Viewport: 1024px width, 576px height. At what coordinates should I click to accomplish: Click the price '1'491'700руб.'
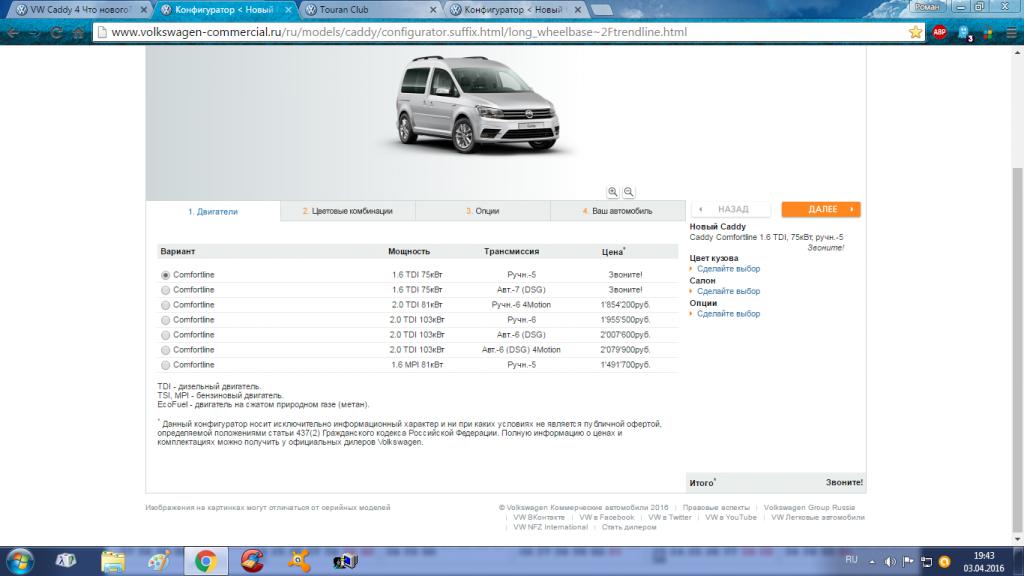click(625, 365)
